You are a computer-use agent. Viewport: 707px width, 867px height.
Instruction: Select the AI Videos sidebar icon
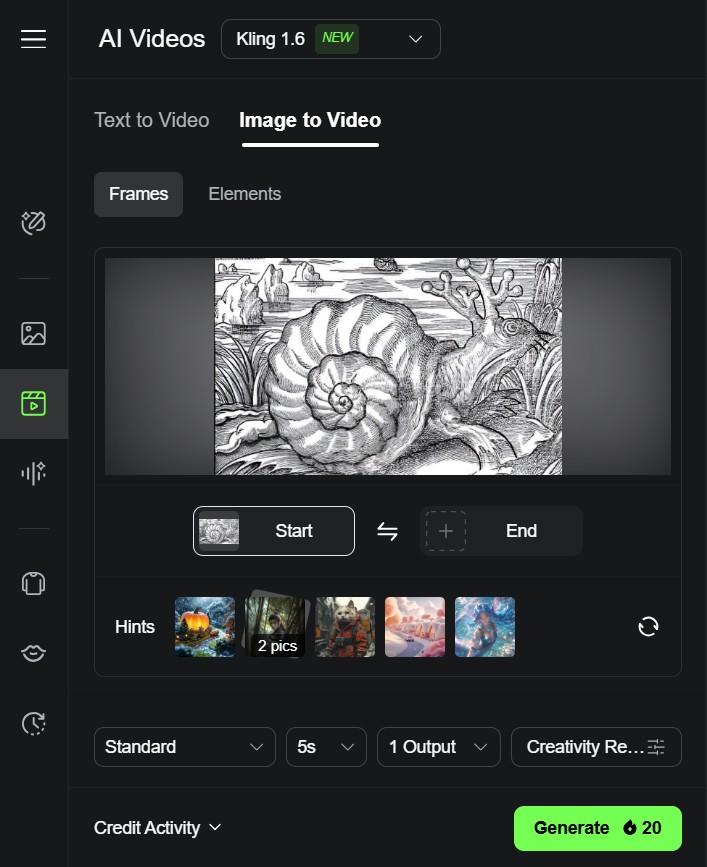[34, 404]
